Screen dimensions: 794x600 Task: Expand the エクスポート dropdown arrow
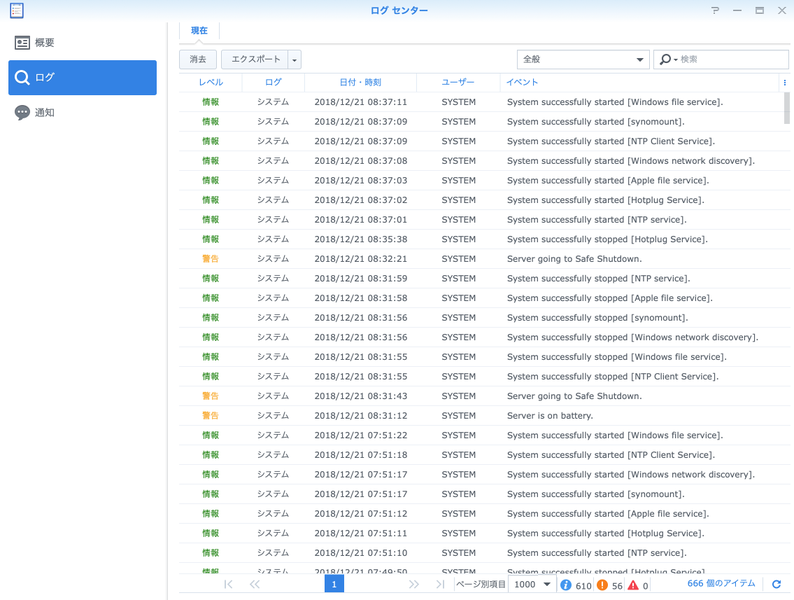click(x=294, y=60)
